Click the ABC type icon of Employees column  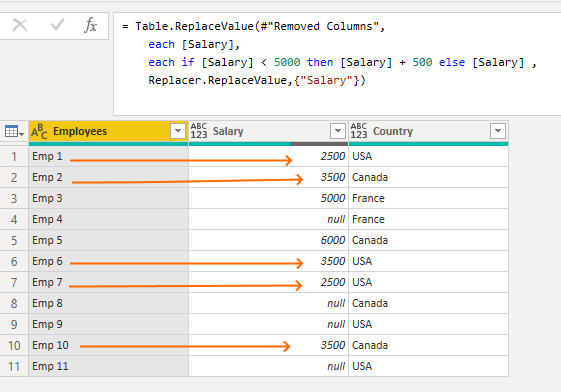point(39,131)
